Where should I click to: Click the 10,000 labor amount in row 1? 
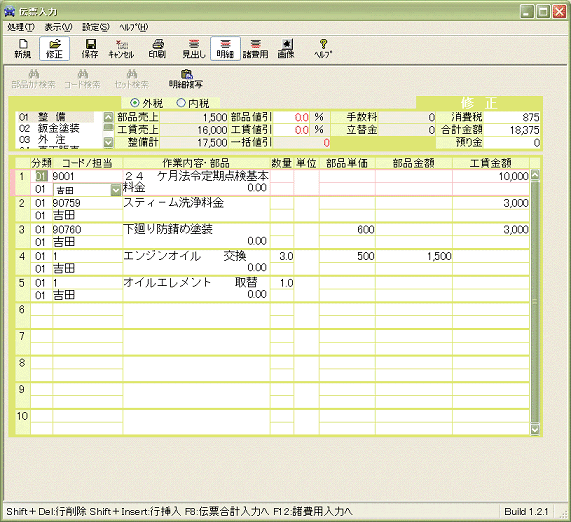(491, 176)
